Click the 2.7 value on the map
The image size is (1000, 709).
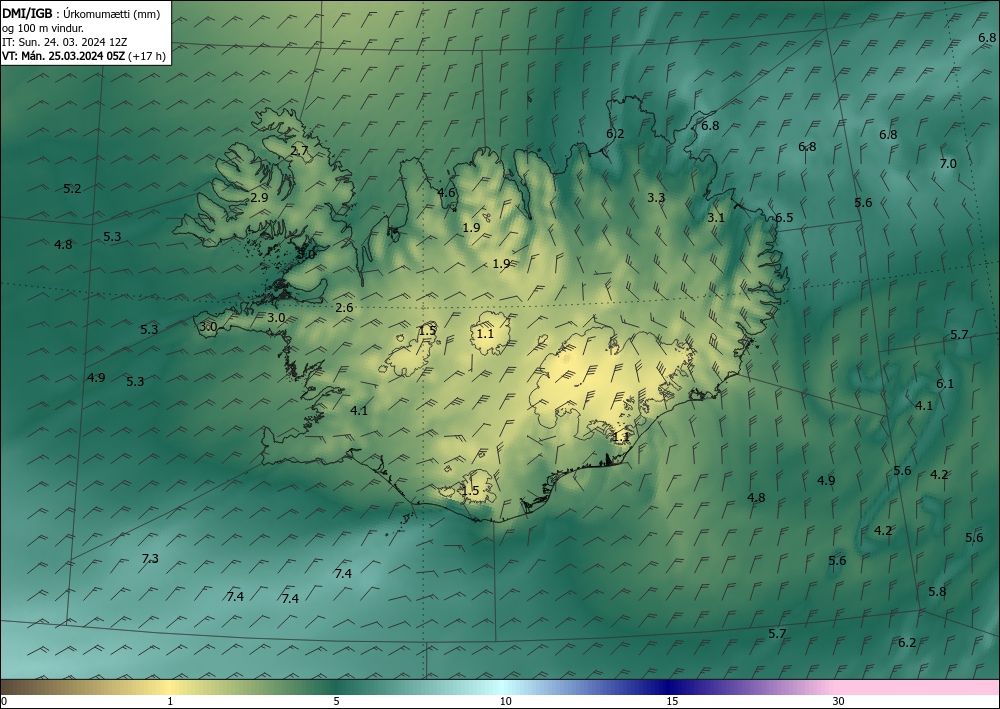299,151
